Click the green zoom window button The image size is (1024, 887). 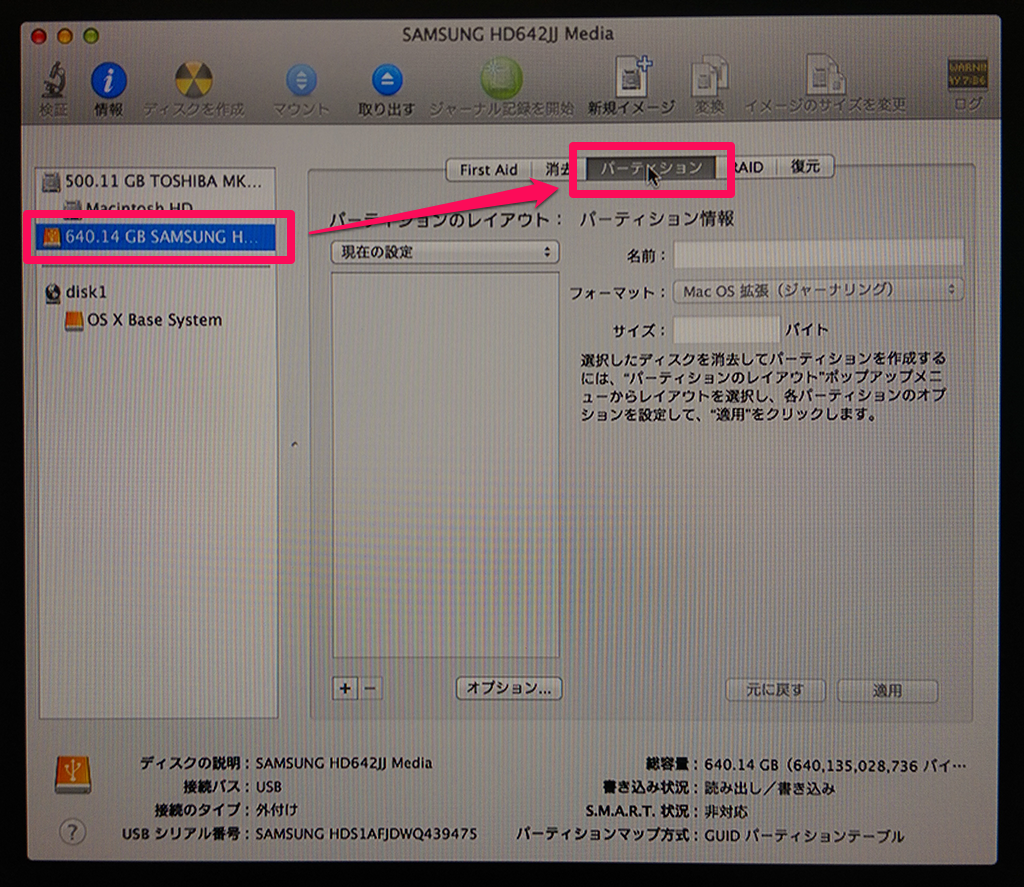[x=91, y=36]
